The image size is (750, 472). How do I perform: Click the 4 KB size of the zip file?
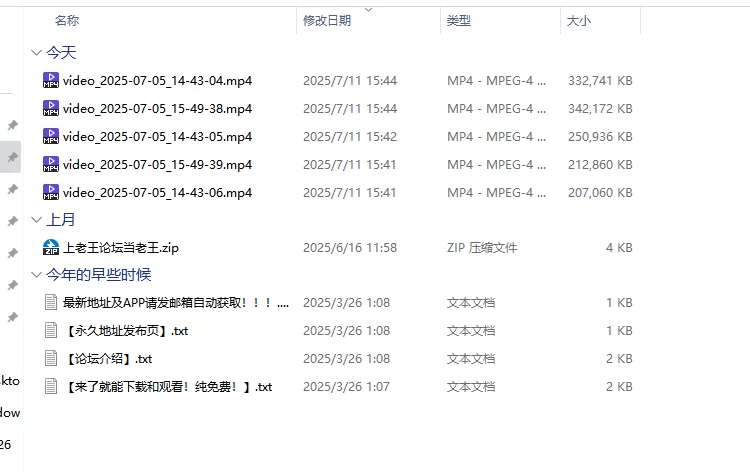tap(619, 248)
